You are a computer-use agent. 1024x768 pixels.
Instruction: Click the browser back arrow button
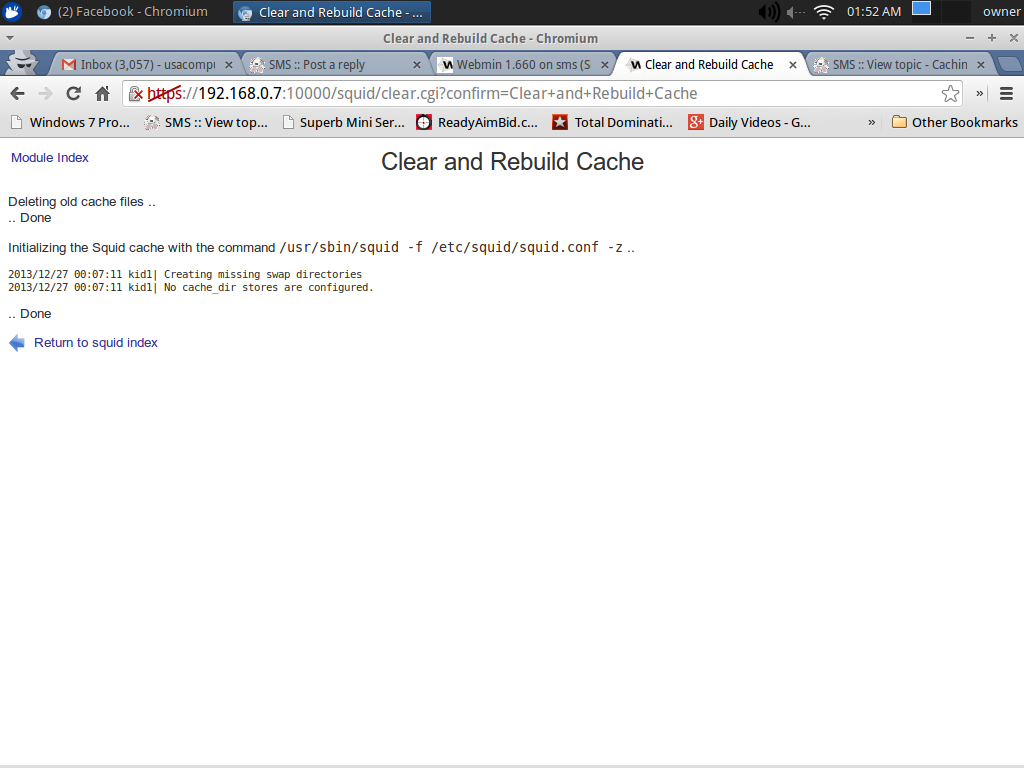17,94
